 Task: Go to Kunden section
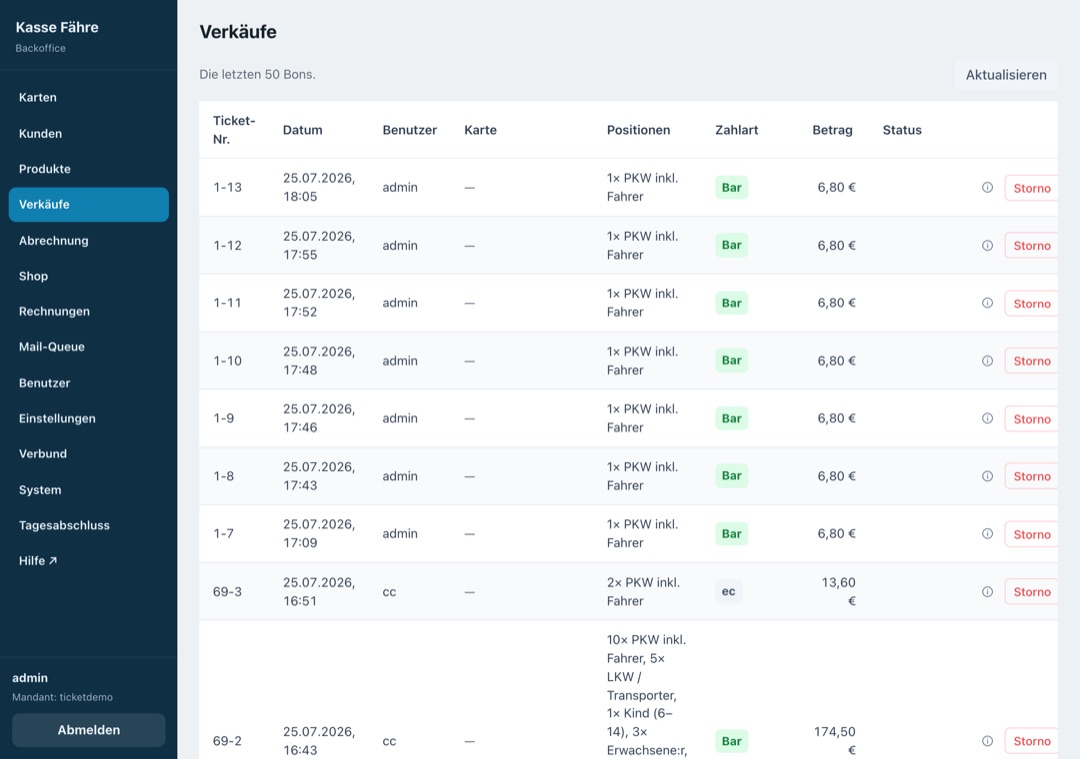pyautogui.click(x=89, y=134)
